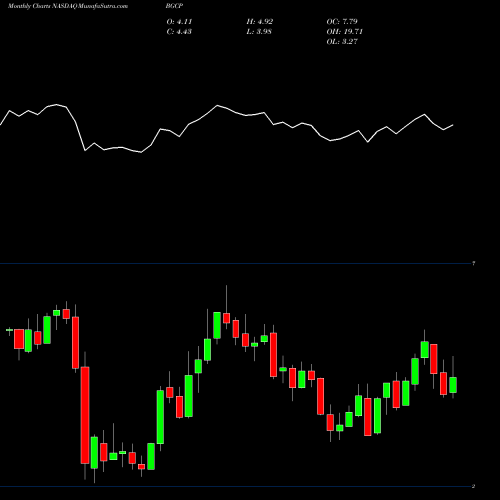
Task: Select the 'H: 4.92' high value
Action: pos(260,22)
